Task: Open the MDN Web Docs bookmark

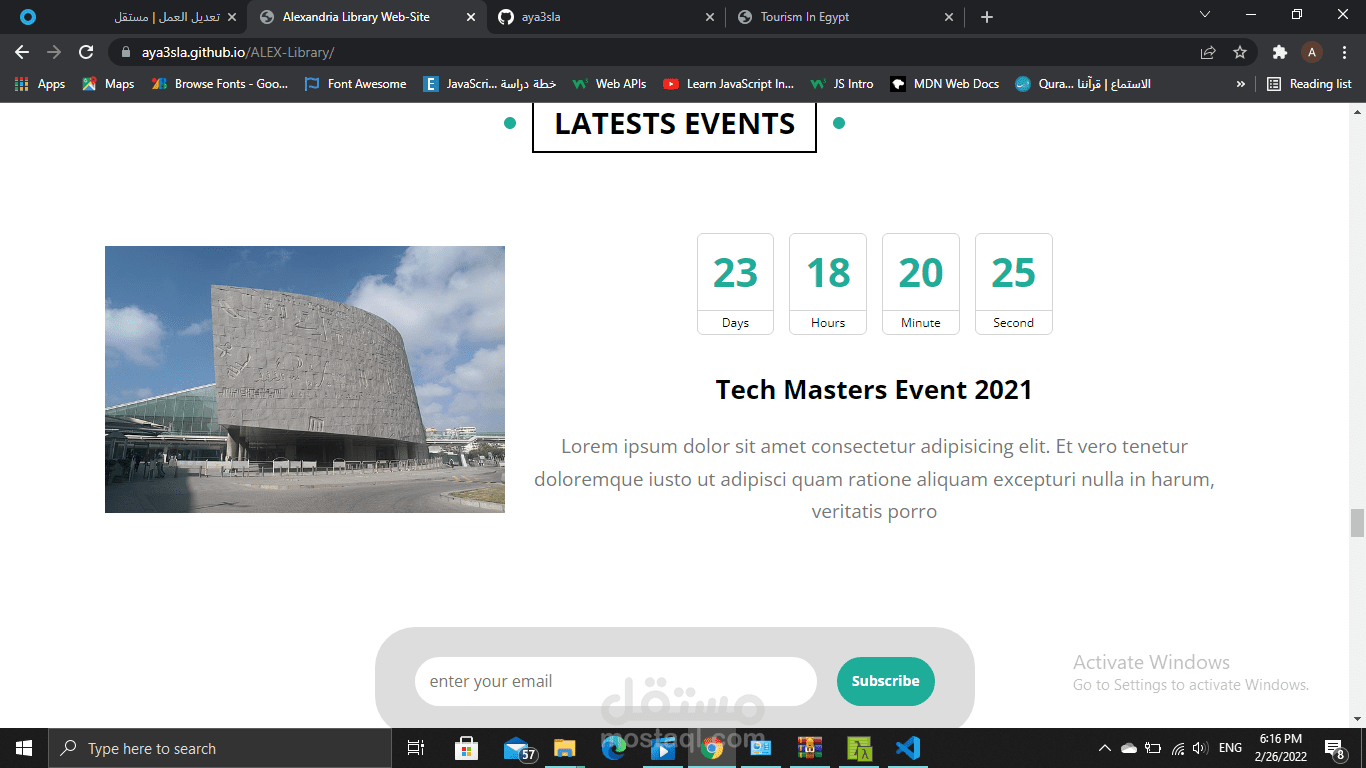Action: pyautogui.click(x=945, y=84)
